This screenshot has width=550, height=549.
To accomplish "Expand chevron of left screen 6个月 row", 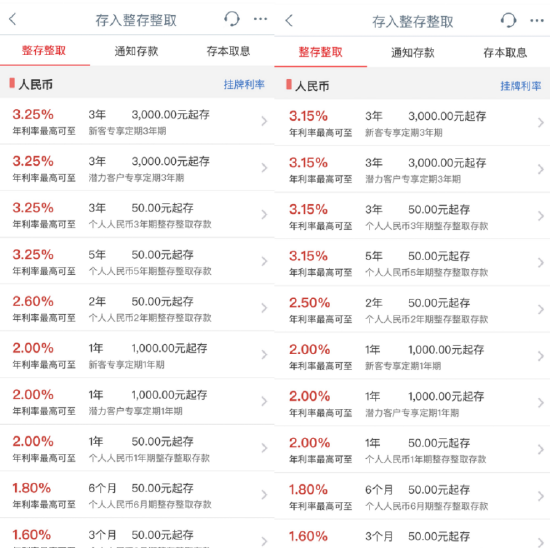I will [x=264, y=495].
